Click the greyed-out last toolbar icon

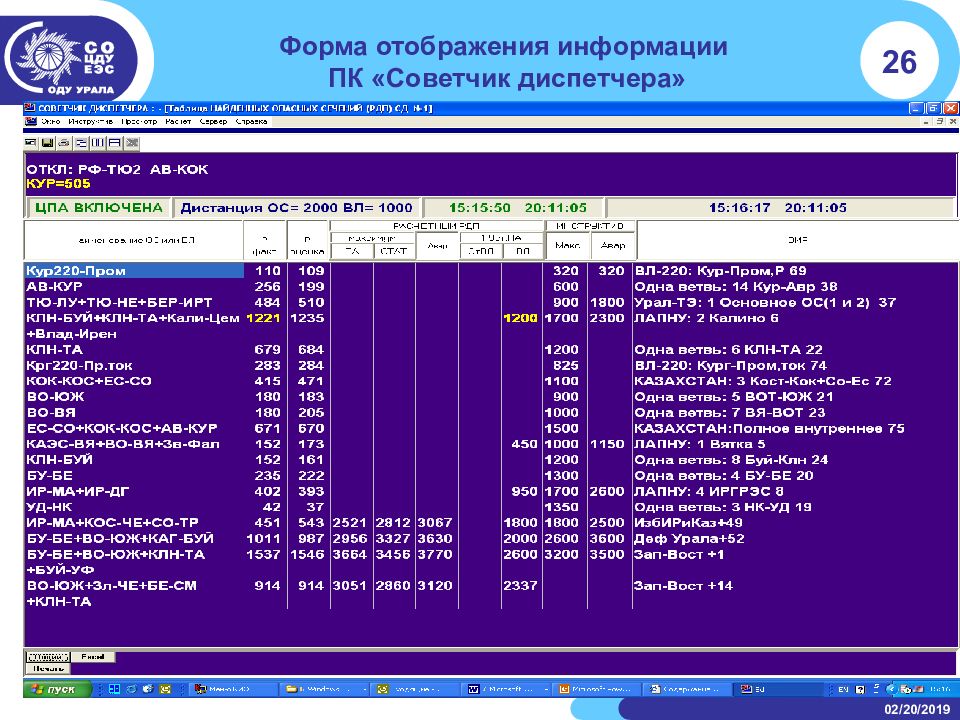pyautogui.click(x=131, y=143)
